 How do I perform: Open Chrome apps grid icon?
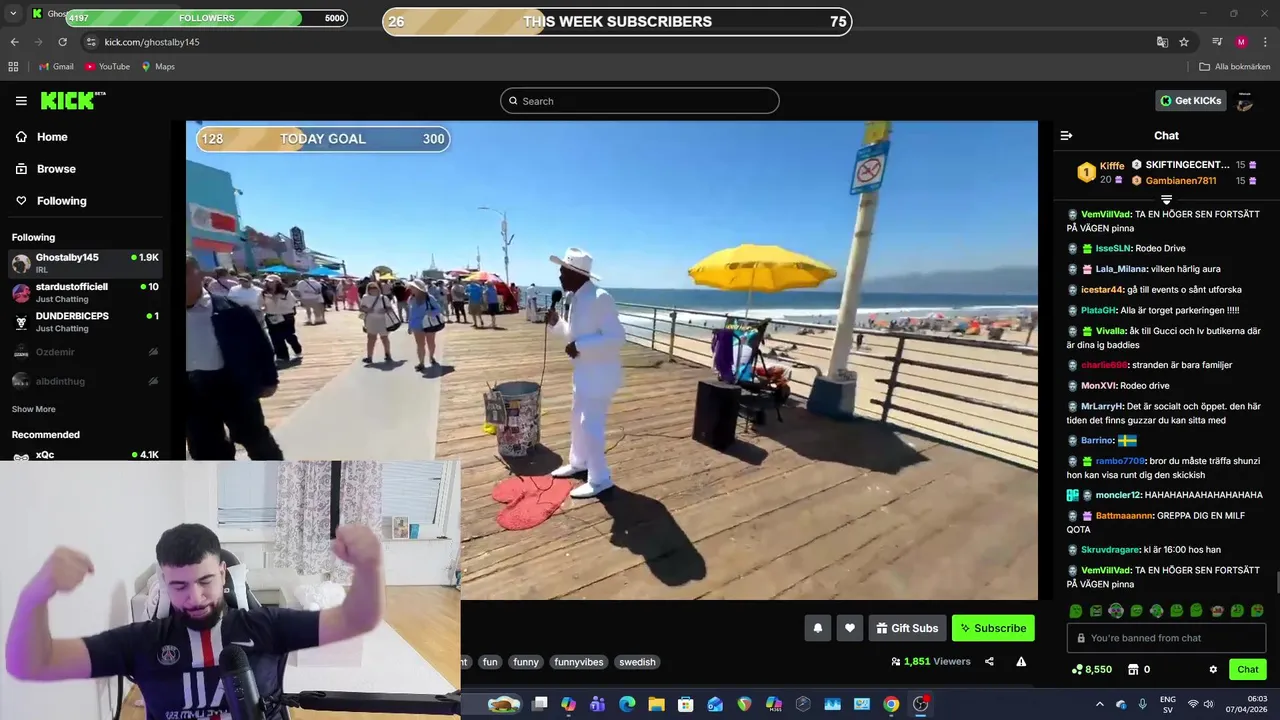click(x=13, y=67)
